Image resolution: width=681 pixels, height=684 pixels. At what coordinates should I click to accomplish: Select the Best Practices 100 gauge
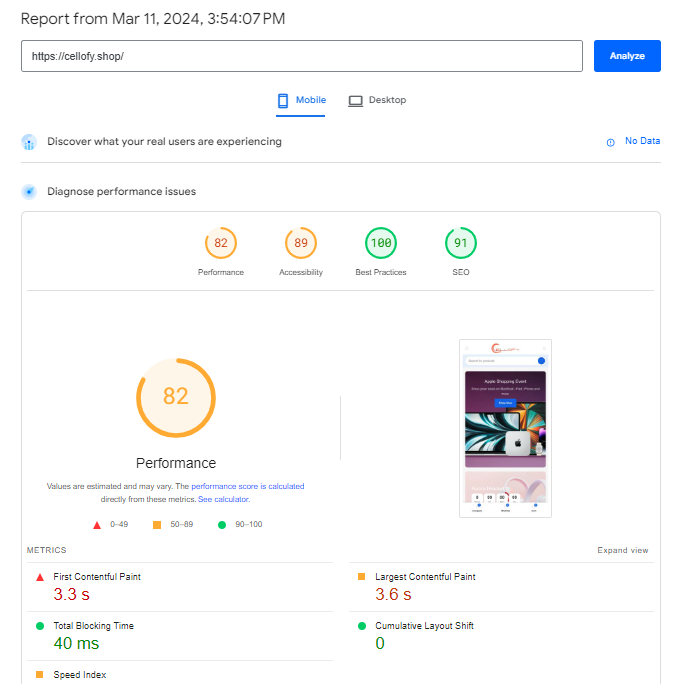pos(381,243)
